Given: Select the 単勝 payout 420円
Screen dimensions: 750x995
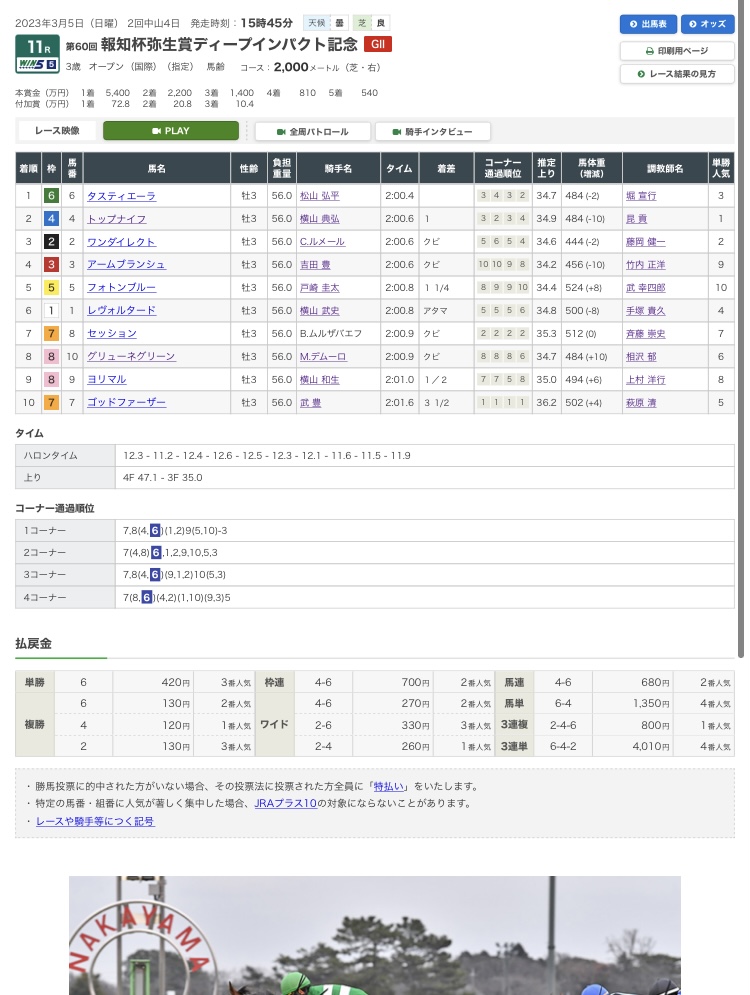Looking at the screenshot, I should click(x=176, y=682).
